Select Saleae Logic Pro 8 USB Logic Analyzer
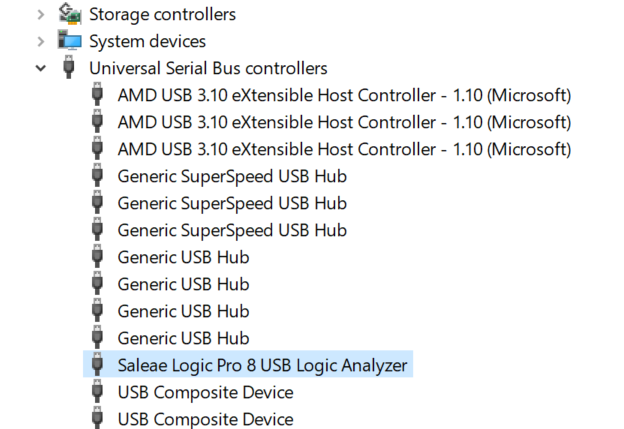 pyautogui.click(x=263, y=365)
